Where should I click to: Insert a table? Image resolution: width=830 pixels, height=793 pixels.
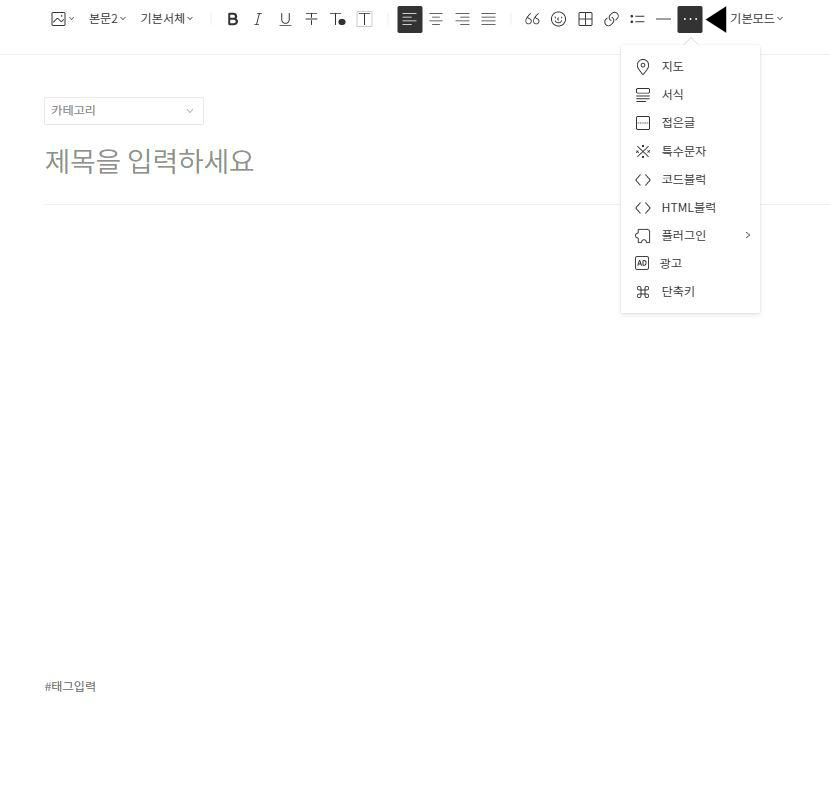click(x=585, y=19)
